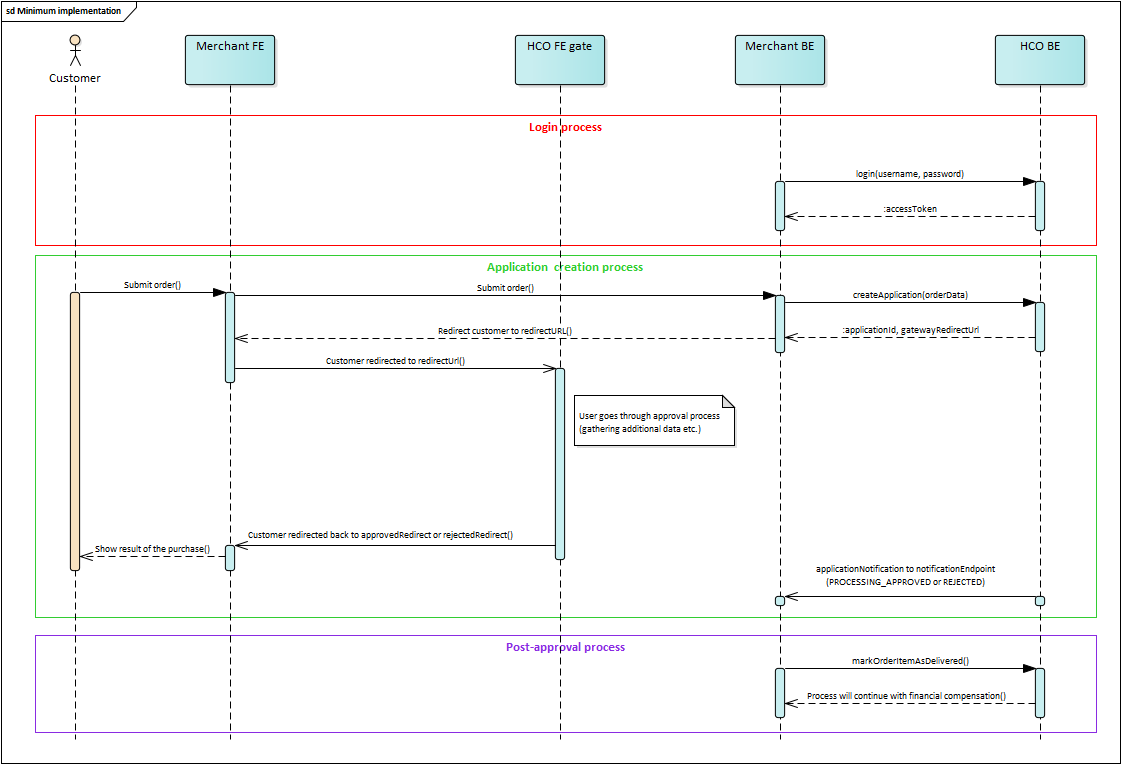This screenshot has width=1121, height=764.
Task: Click the Customer actor stick figure
Action: click(x=75, y=50)
